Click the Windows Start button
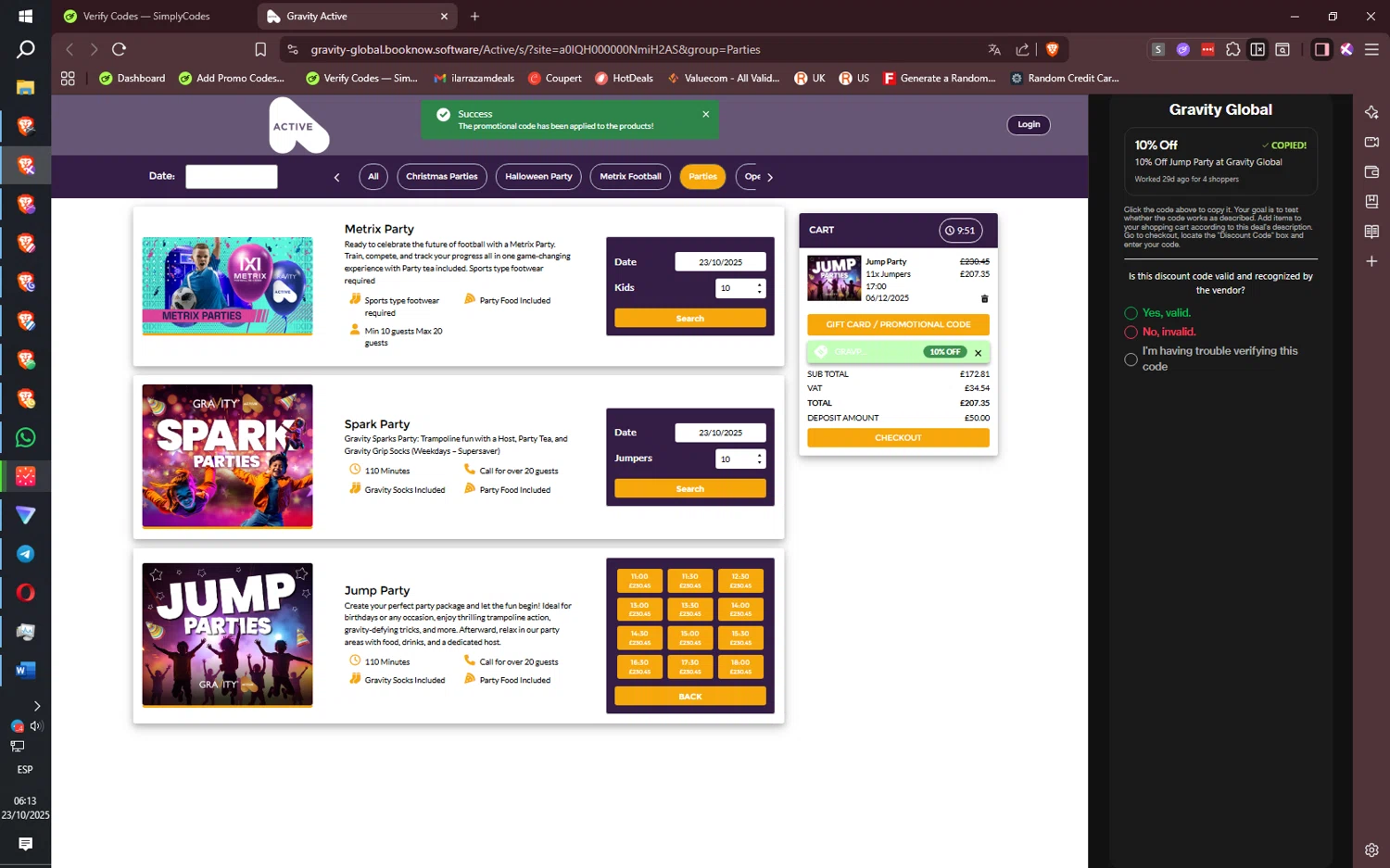This screenshot has height=868, width=1390. tap(26, 16)
